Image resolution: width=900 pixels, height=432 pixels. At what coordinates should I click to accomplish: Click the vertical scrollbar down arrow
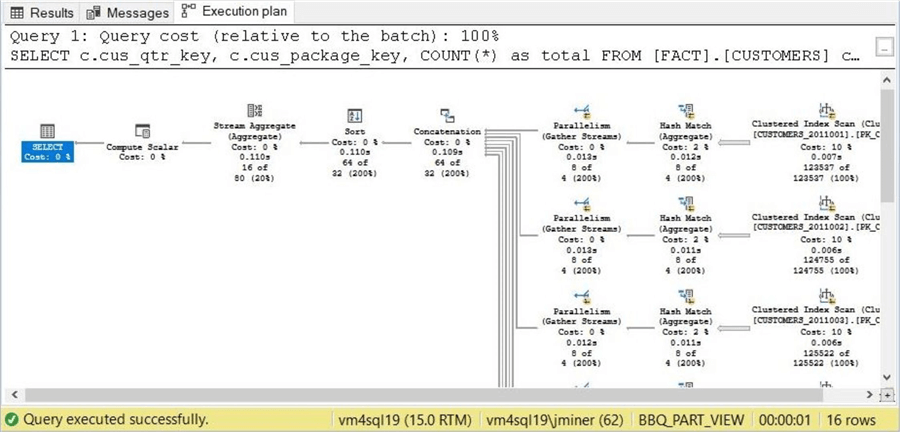887,377
